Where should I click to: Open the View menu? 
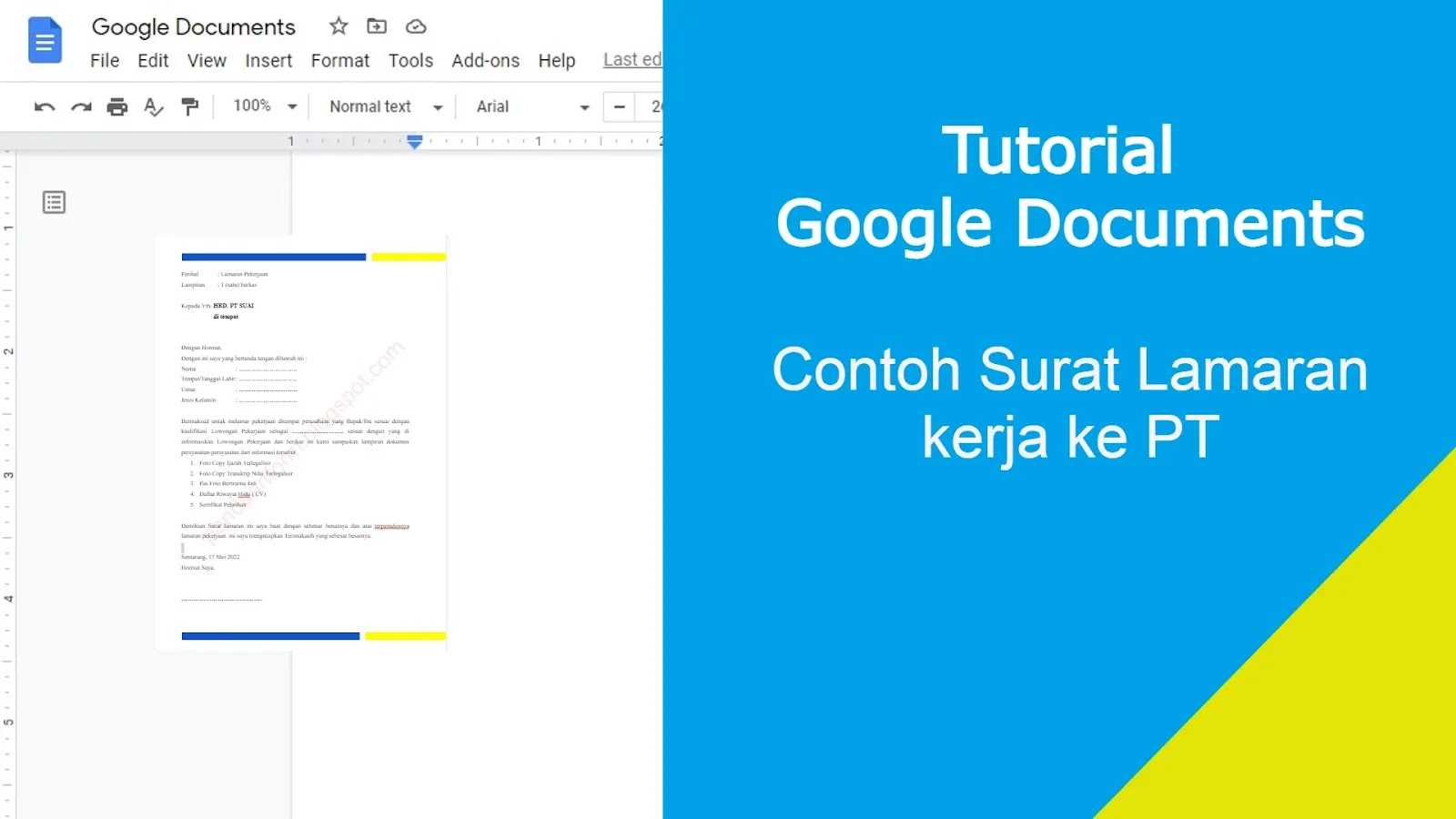207,61
